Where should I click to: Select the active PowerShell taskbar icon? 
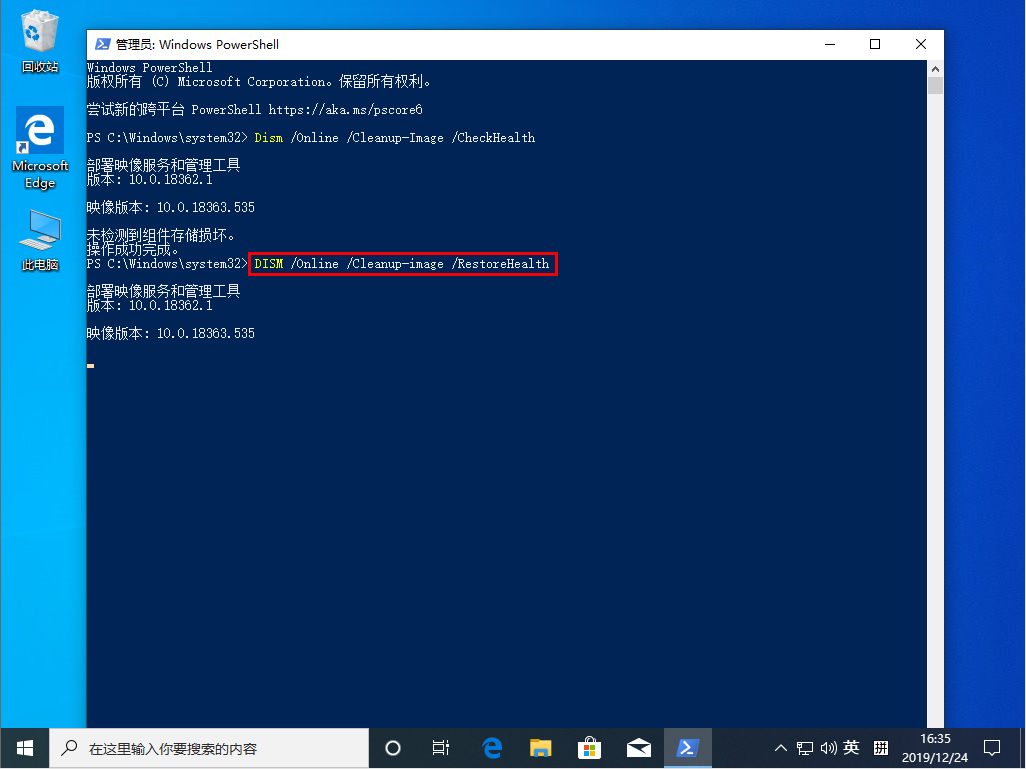(688, 748)
